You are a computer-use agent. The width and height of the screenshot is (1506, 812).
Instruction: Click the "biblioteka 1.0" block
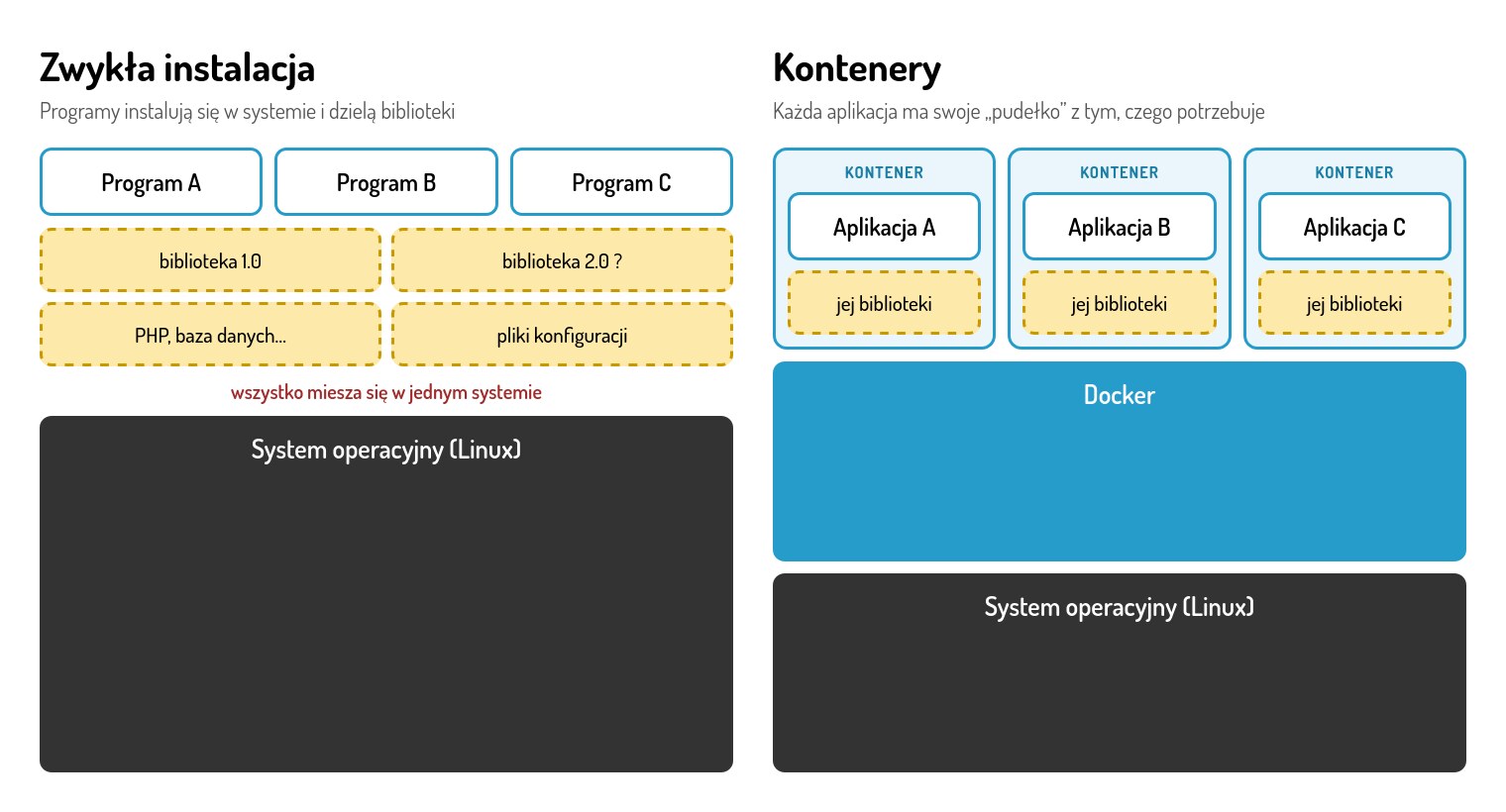pyautogui.click(x=210, y=260)
